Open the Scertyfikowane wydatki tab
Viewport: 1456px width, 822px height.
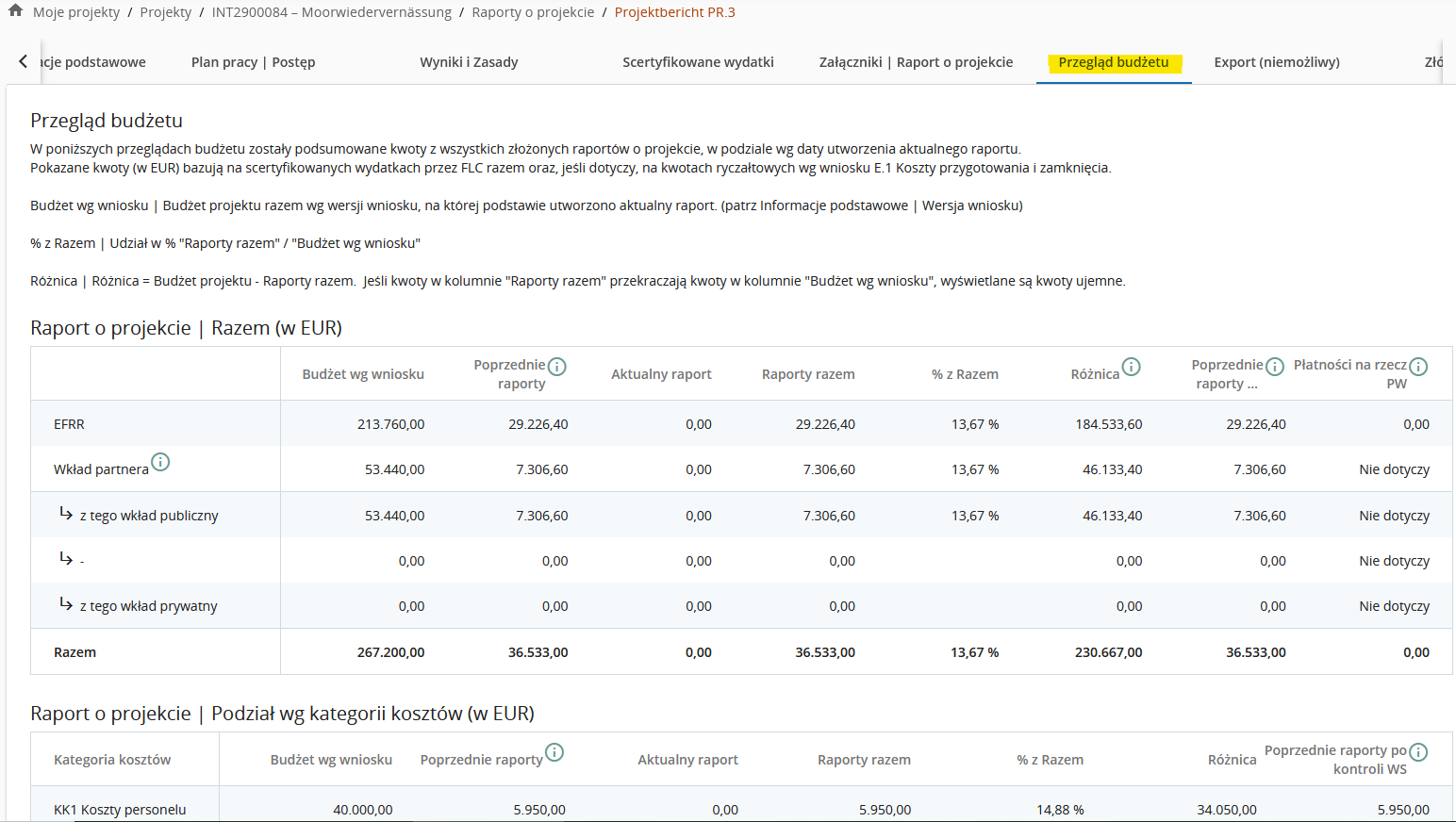click(698, 62)
